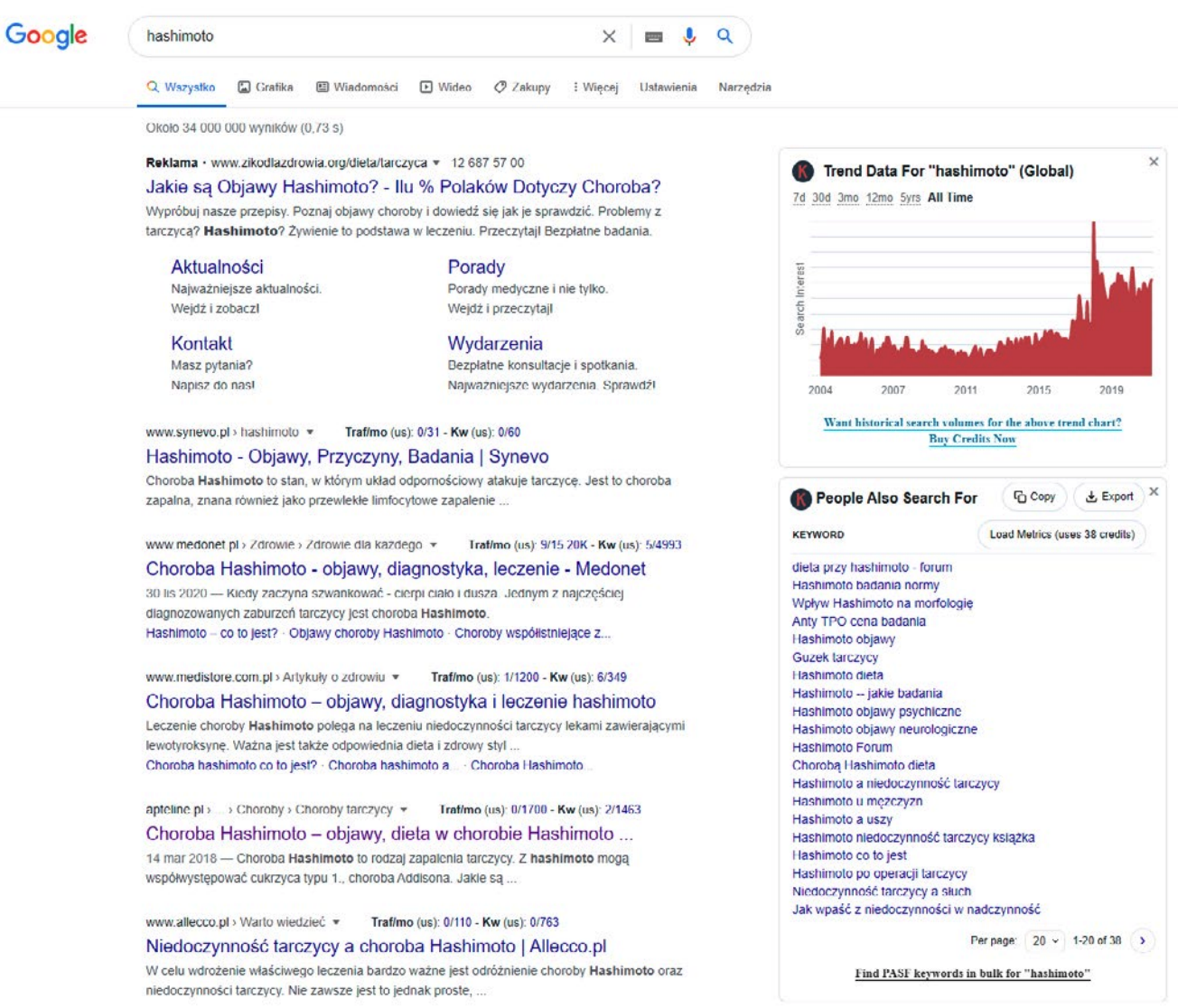
Task: Select keyword 'Hashimoto po operacji tarczycy'
Action: point(879,873)
